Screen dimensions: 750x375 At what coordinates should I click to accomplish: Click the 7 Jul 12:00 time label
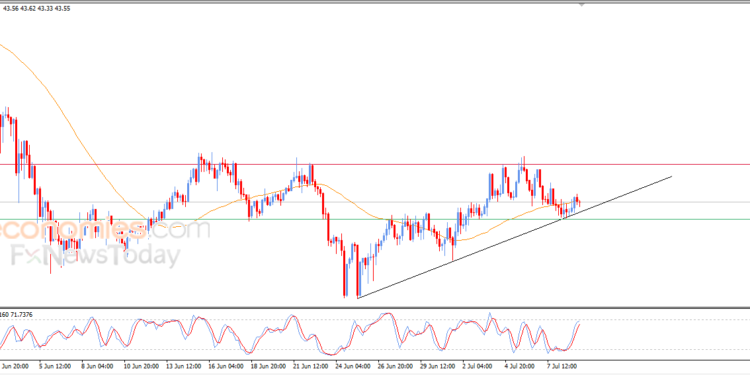pos(563,366)
